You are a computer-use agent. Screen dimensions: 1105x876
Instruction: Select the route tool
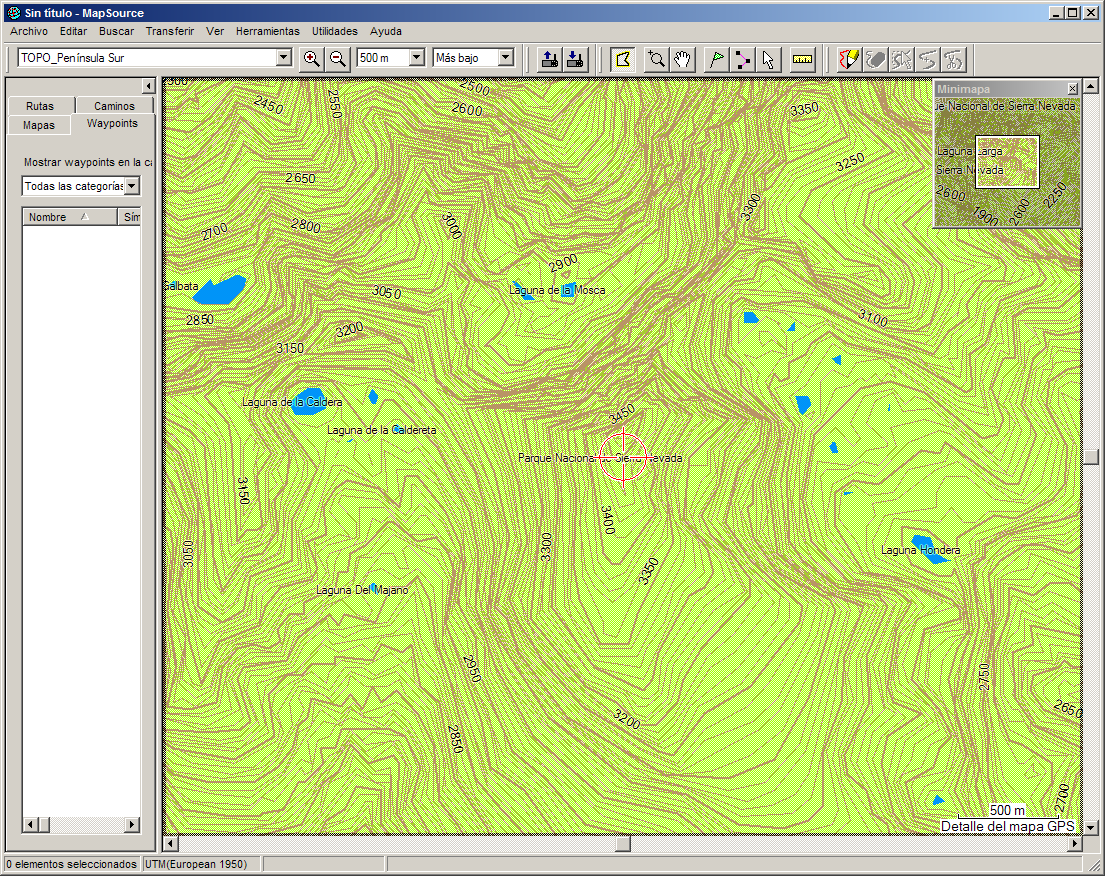(x=742, y=59)
